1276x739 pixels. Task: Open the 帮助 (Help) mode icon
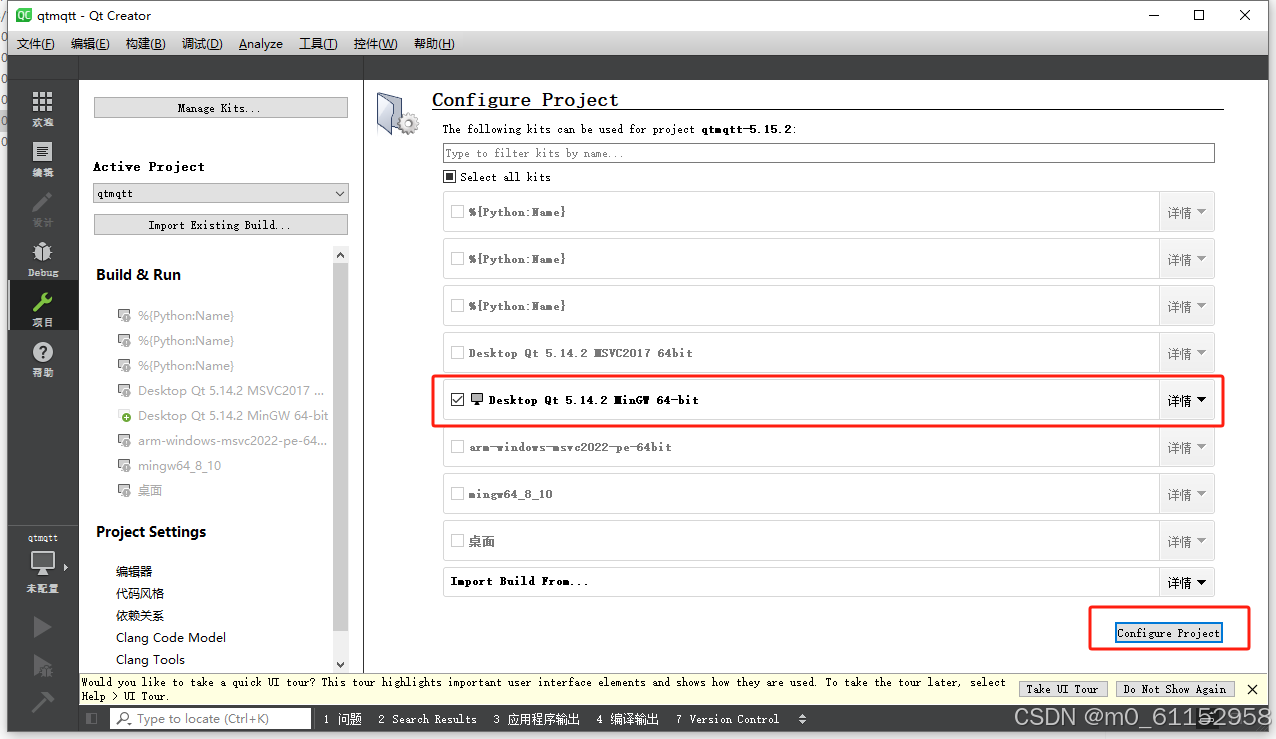tap(42, 356)
